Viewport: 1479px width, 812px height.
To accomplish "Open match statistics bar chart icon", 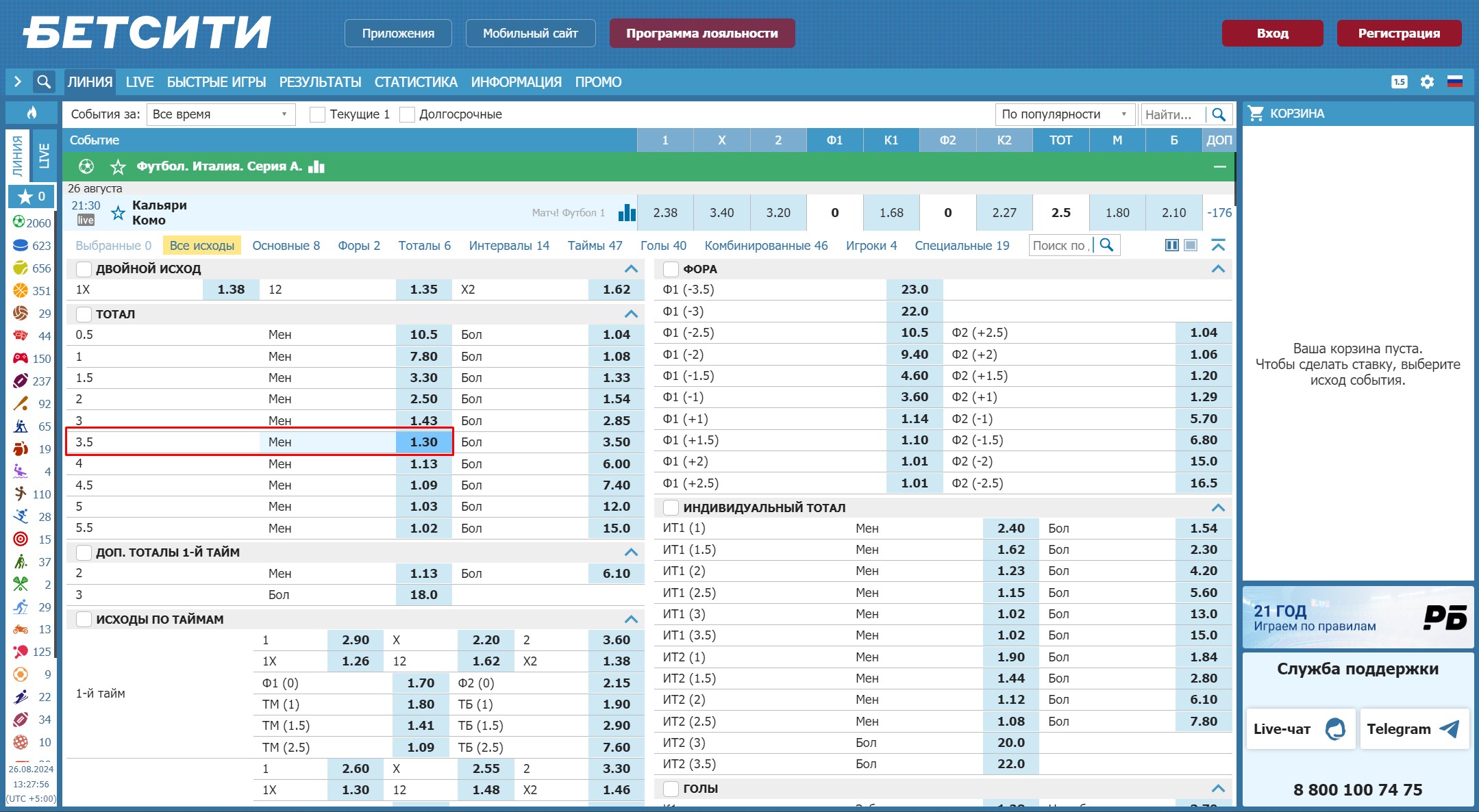I will 626,213.
